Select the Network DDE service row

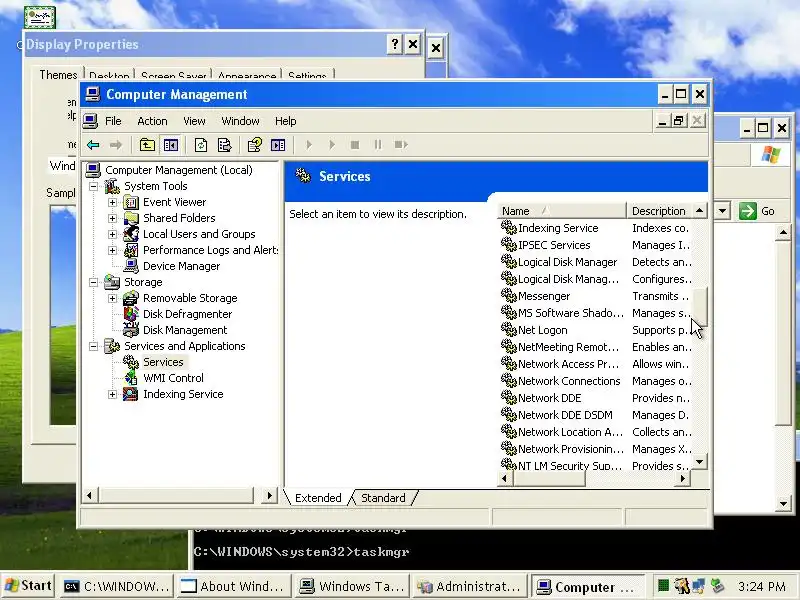click(549, 398)
